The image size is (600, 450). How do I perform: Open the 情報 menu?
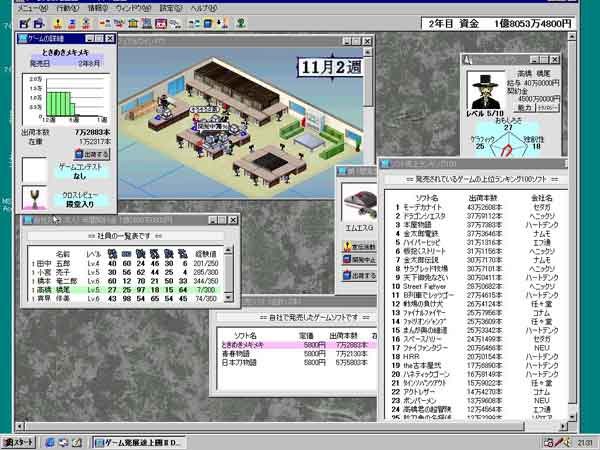click(97, 7)
